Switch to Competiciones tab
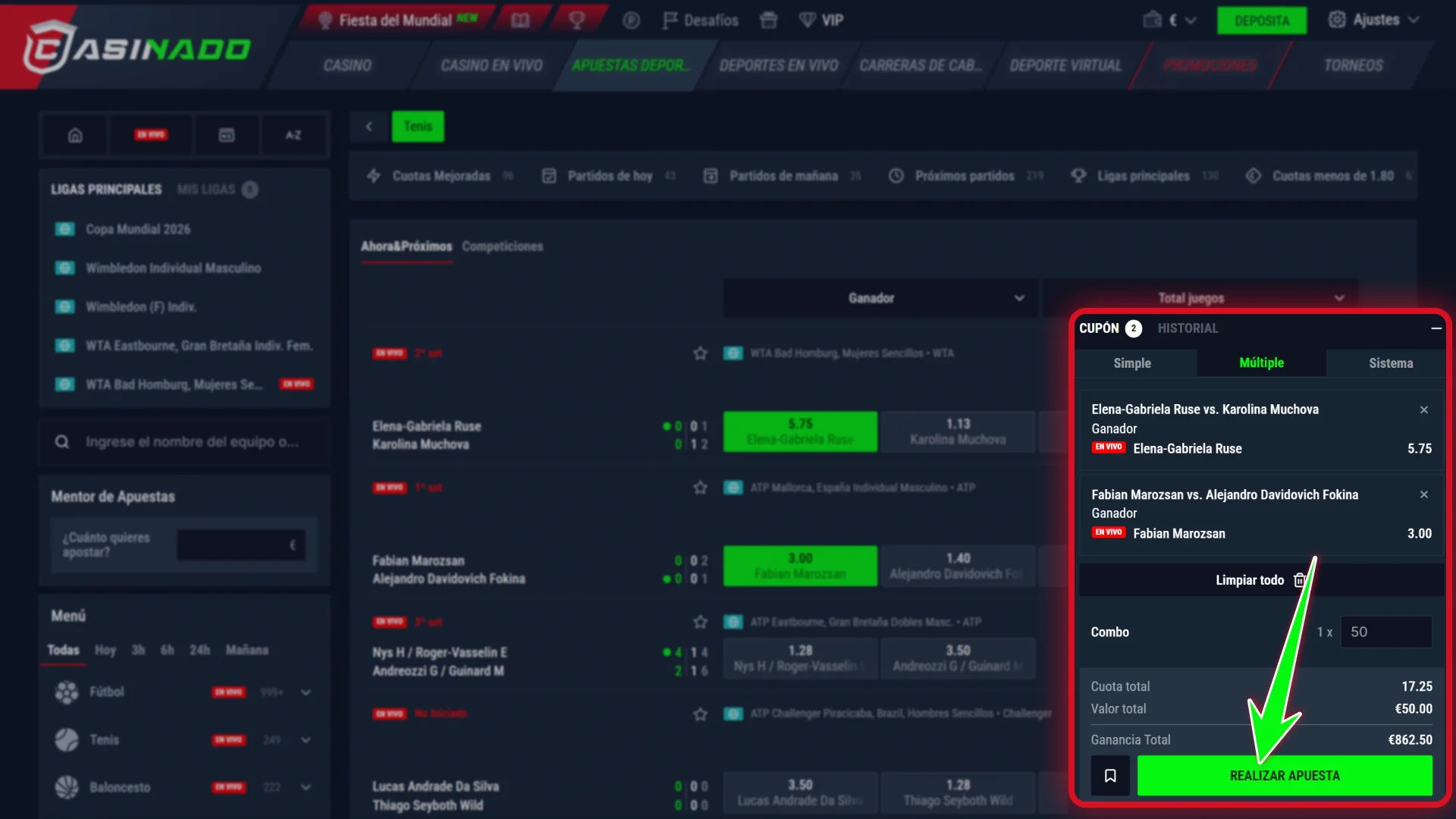The height and width of the screenshot is (819, 1456). [502, 246]
